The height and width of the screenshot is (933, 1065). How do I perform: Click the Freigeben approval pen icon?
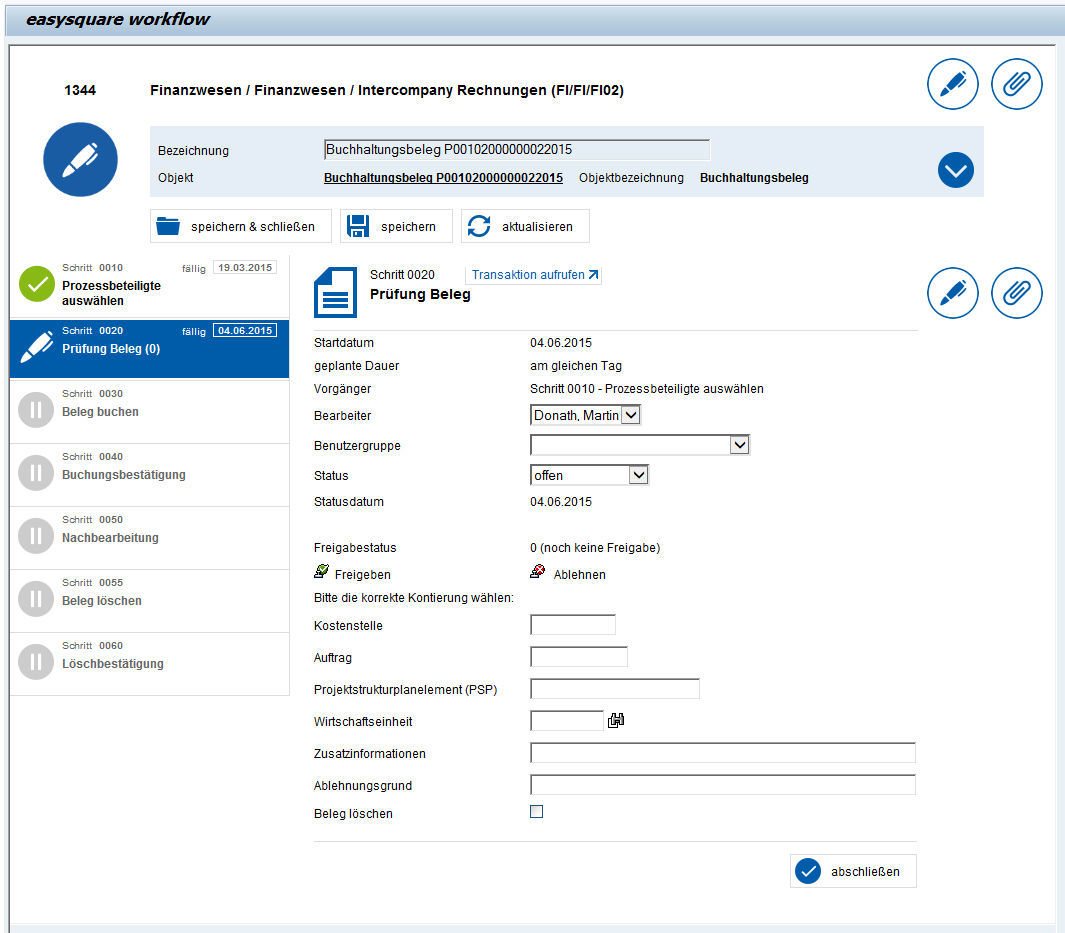click(321, 573)
